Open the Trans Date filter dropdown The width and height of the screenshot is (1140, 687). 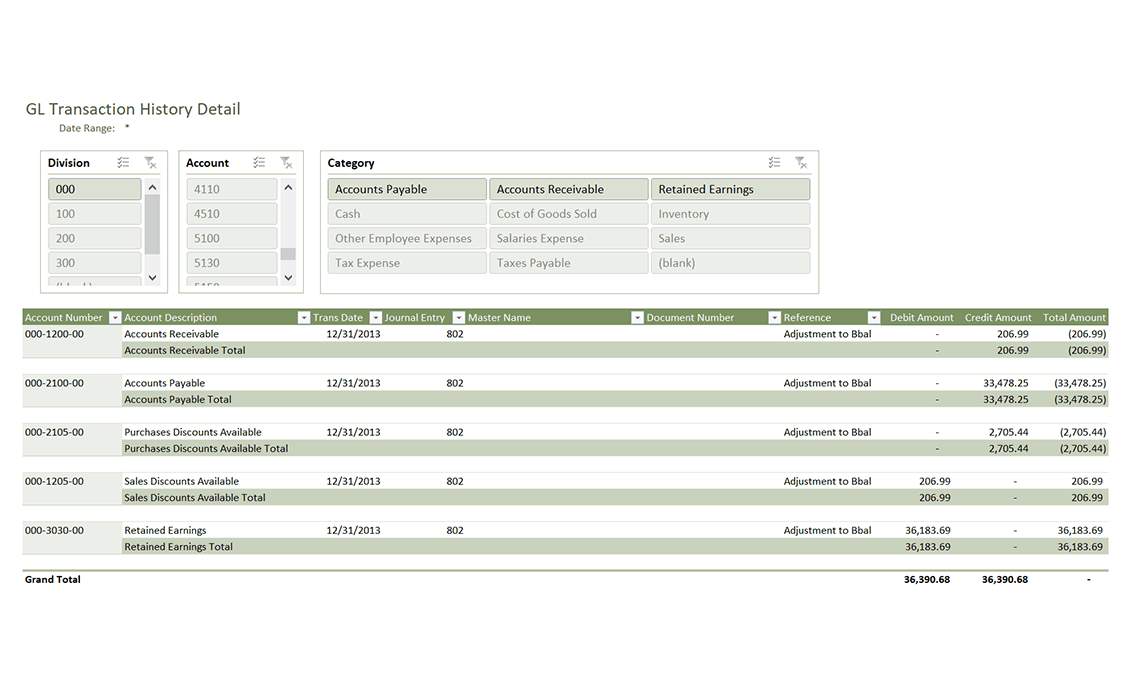(375, 317)
